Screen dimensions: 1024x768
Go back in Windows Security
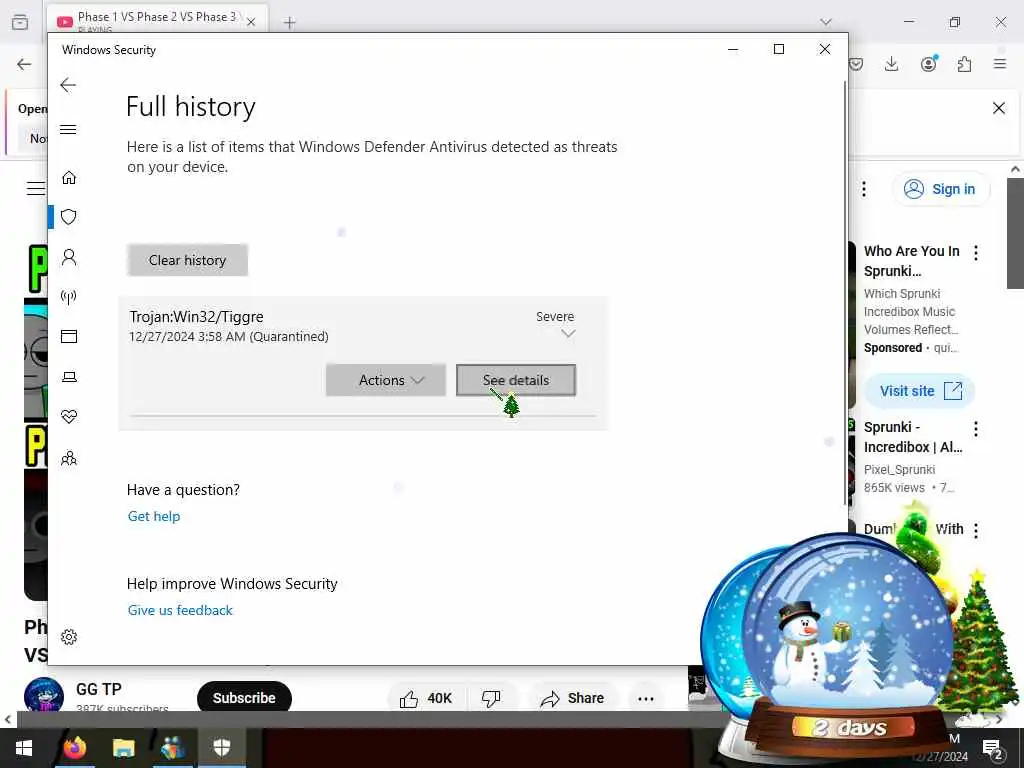[x=68, y=85]
